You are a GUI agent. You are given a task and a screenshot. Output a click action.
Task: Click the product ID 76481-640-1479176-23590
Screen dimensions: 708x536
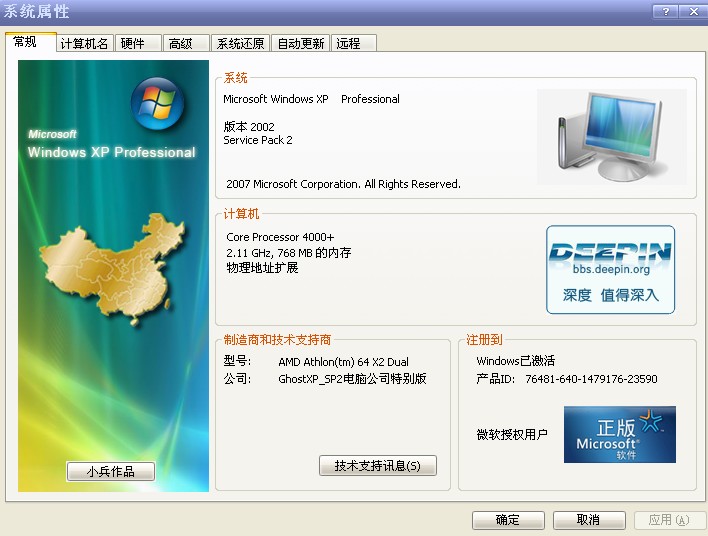point(591,379)
